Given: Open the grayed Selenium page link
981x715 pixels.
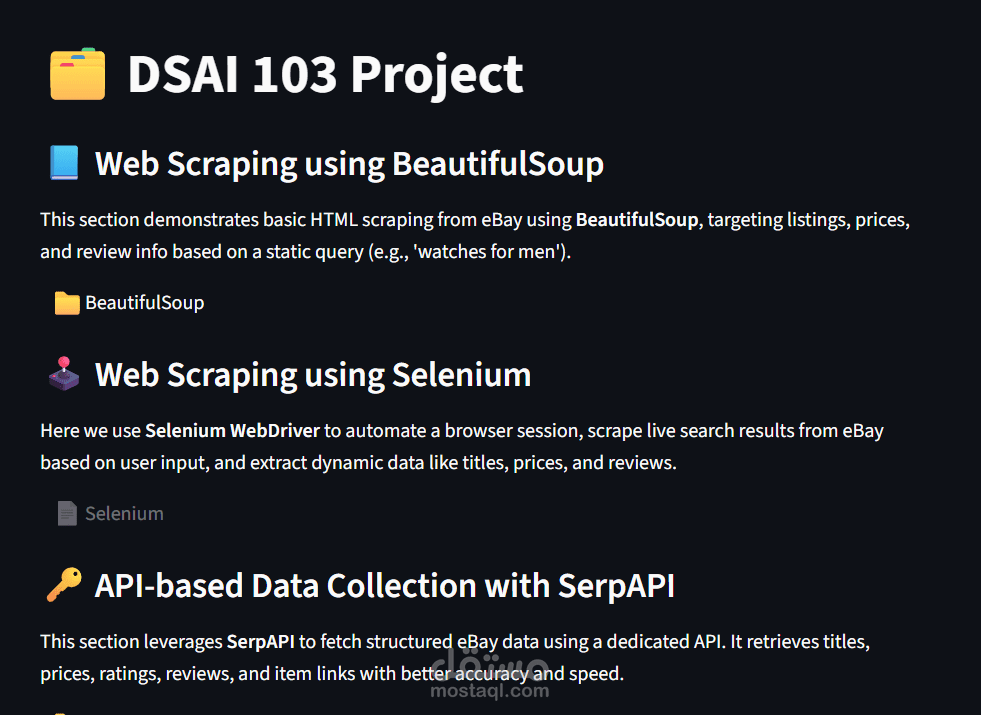Looking at the screenshot, I should tap(124, 514).
